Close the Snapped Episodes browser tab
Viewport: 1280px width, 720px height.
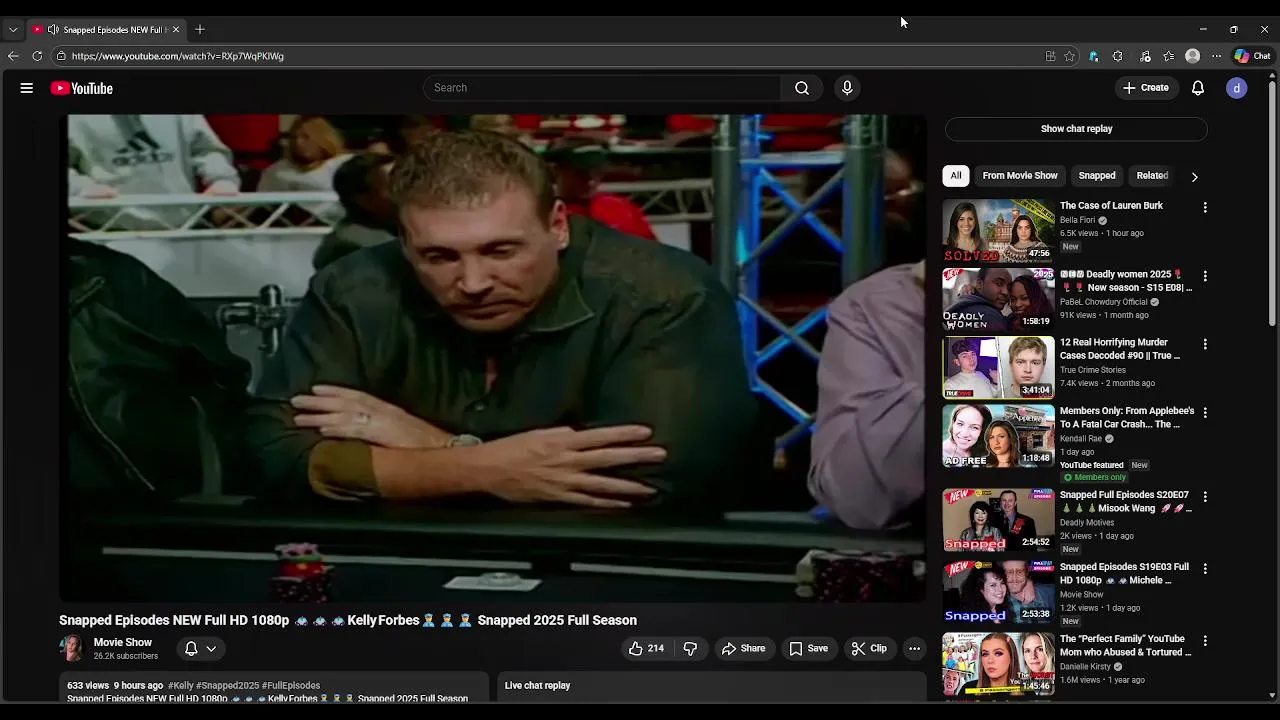(176, 29)
